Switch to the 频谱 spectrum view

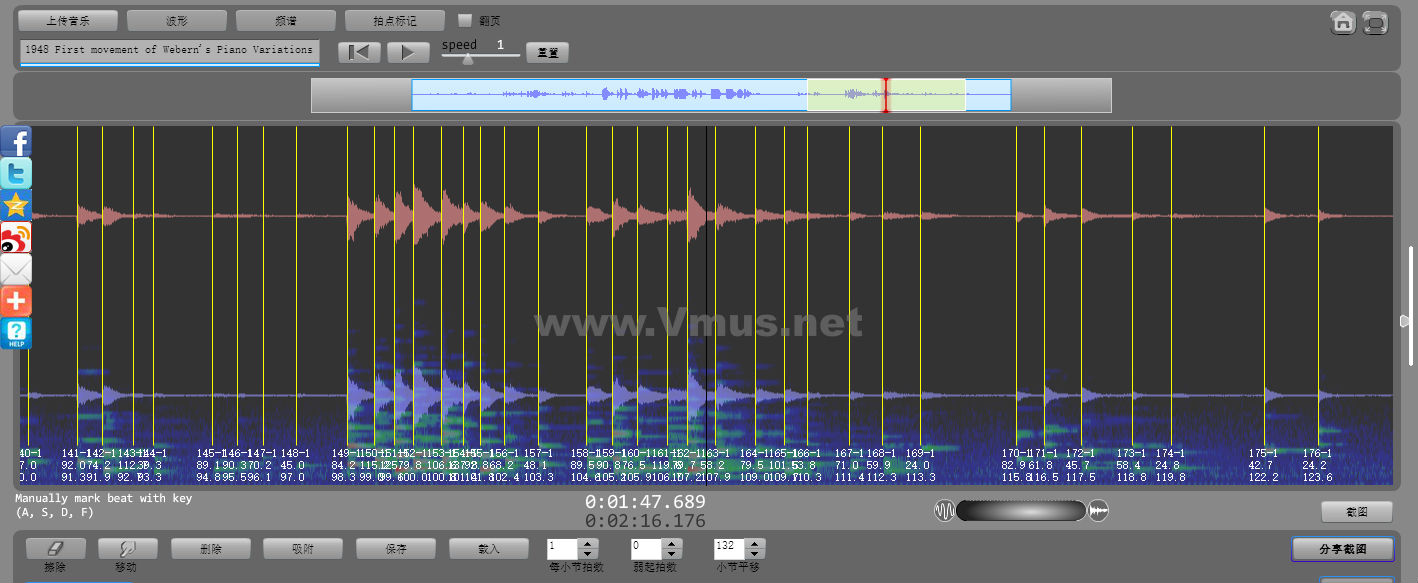point(285,20)
